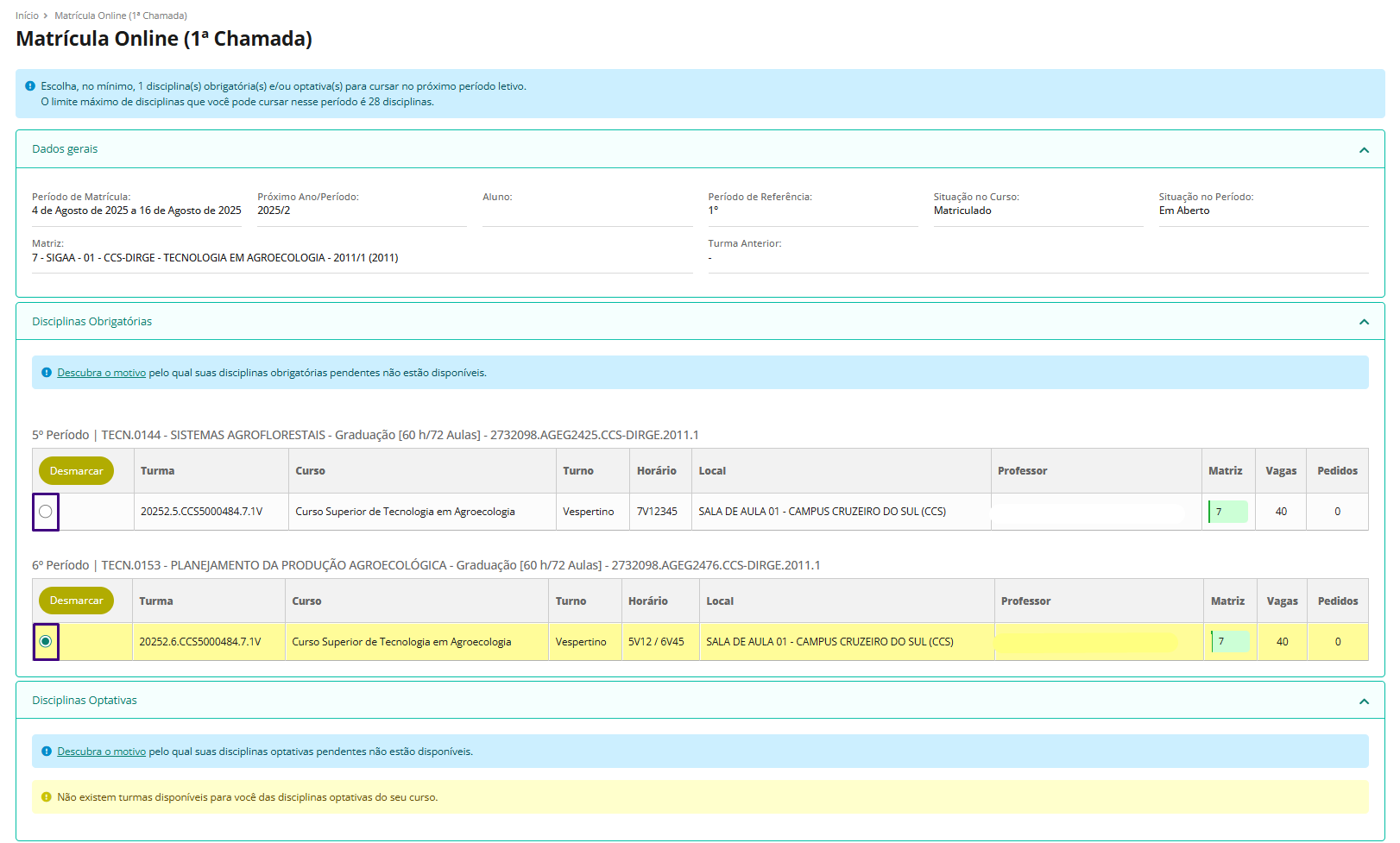Open 'Descubra o motivo' link in obrigatórias
1400x843 pixels.
[101, 373]
